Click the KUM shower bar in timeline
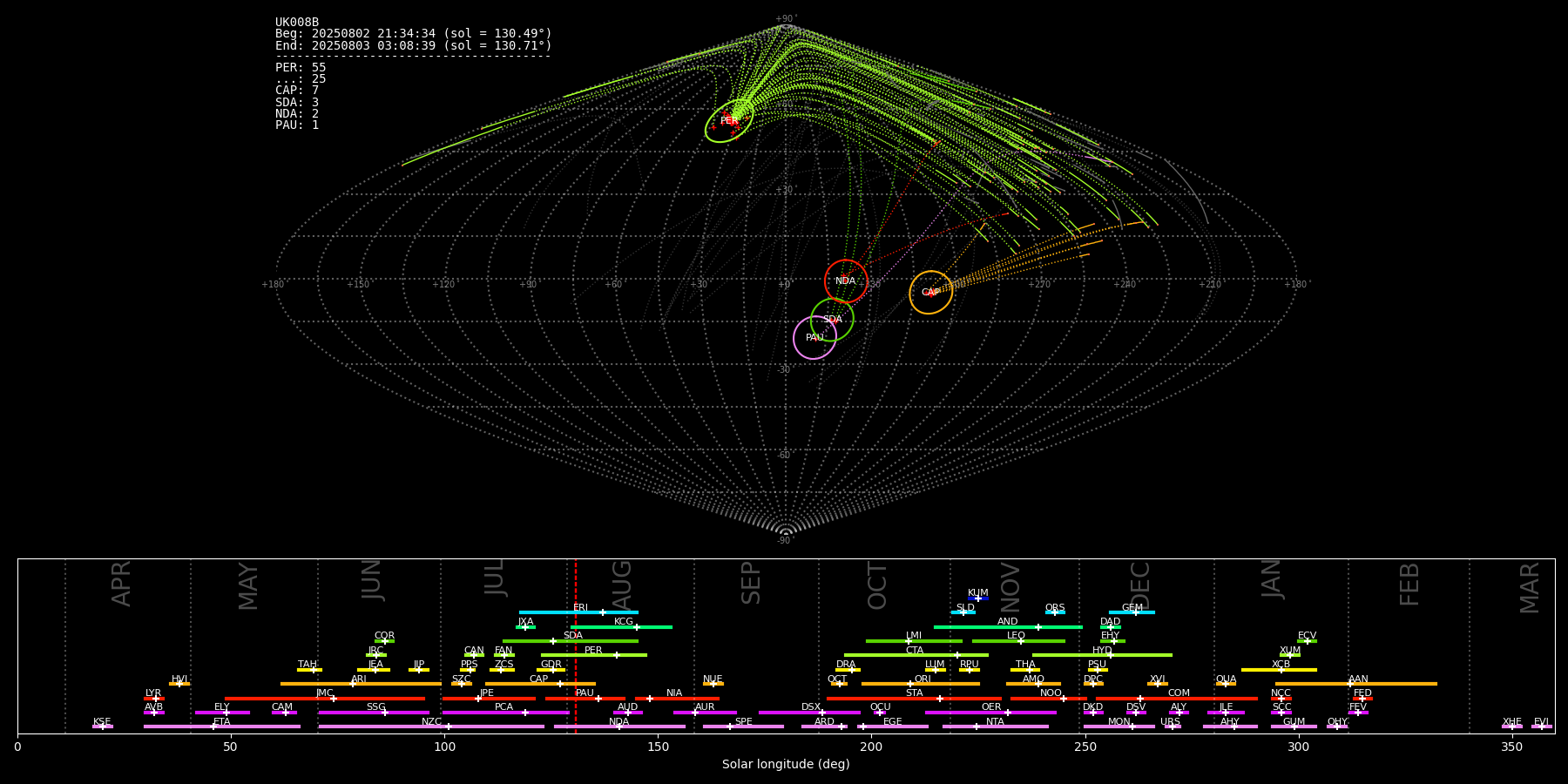The height and width of the screenshot is (784, 1568). click(978, 598)
